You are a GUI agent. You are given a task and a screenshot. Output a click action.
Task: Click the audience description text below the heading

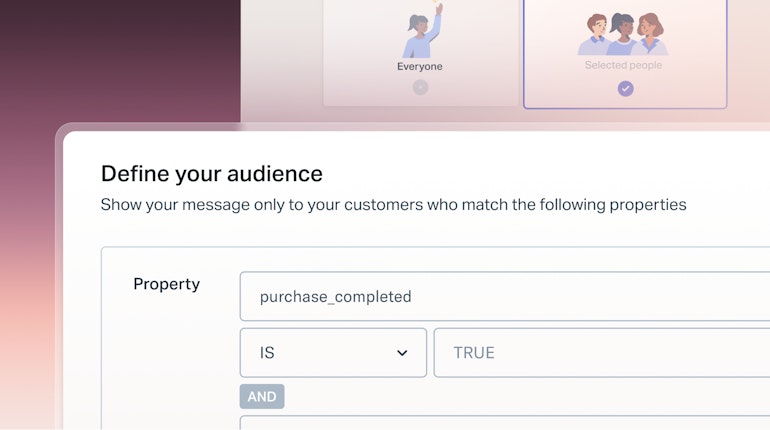(x=394, y=205)
